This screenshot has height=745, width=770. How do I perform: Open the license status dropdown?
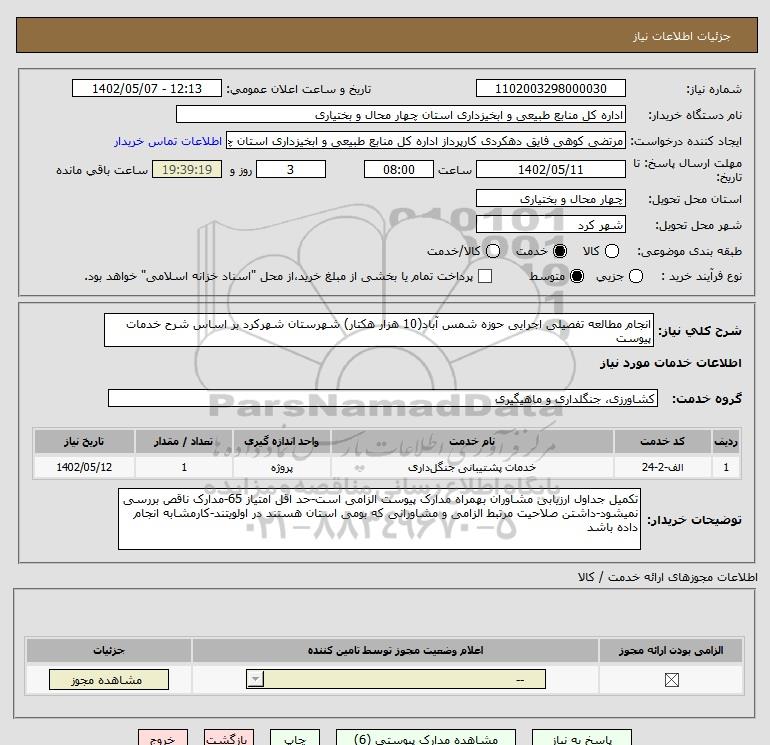395,680
